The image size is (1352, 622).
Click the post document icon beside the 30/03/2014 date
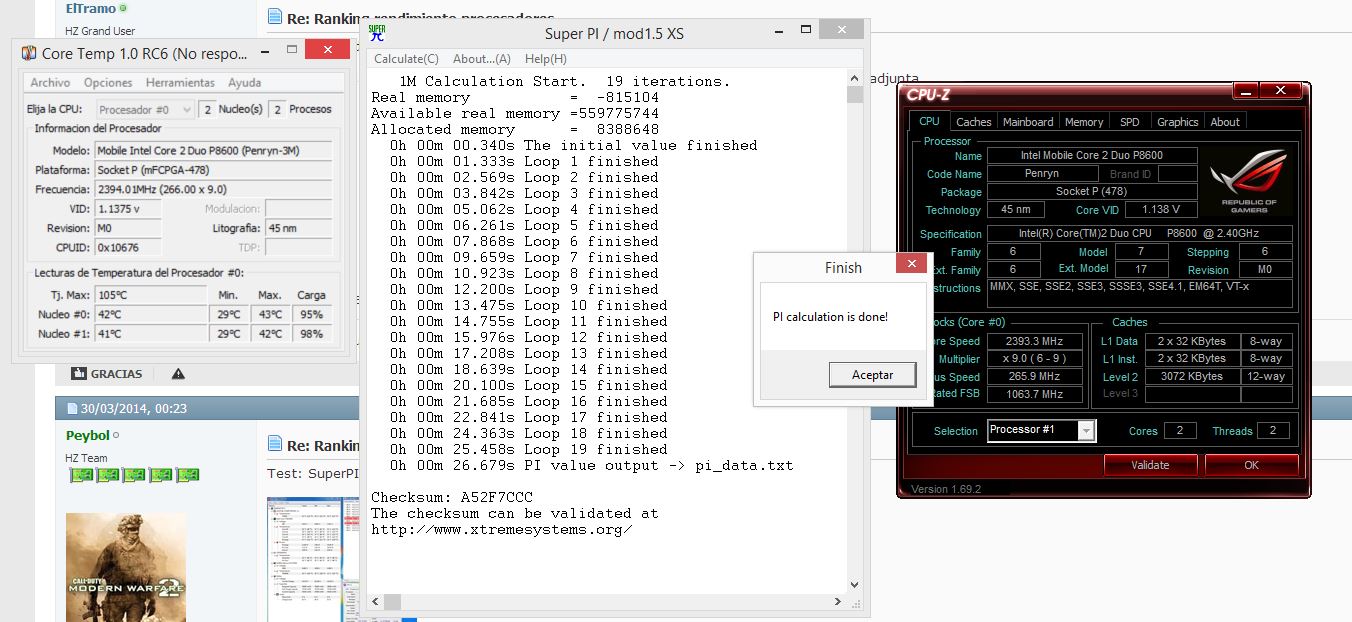[x=72, y=409]
